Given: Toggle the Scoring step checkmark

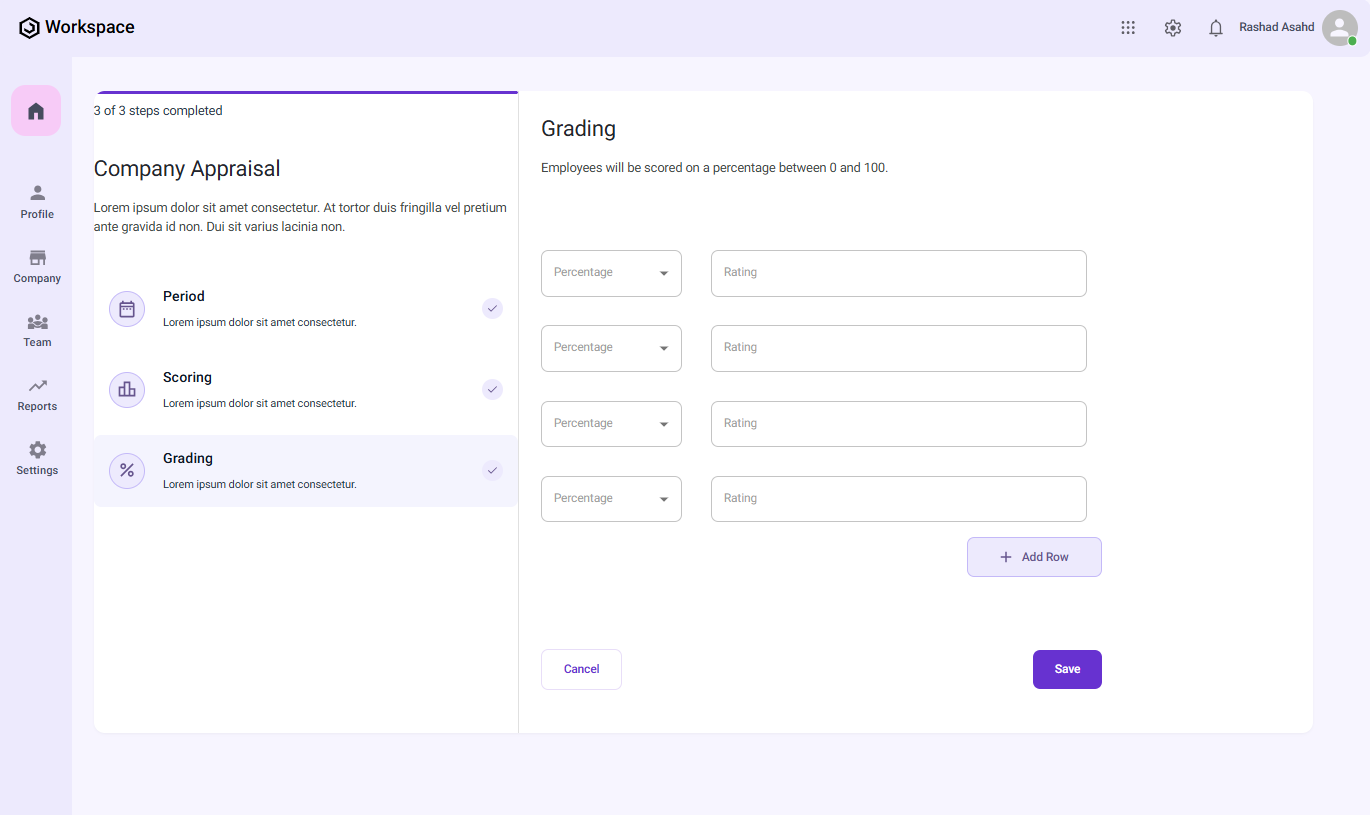Looking at the screenshot, I should click(x=492, y=390).
